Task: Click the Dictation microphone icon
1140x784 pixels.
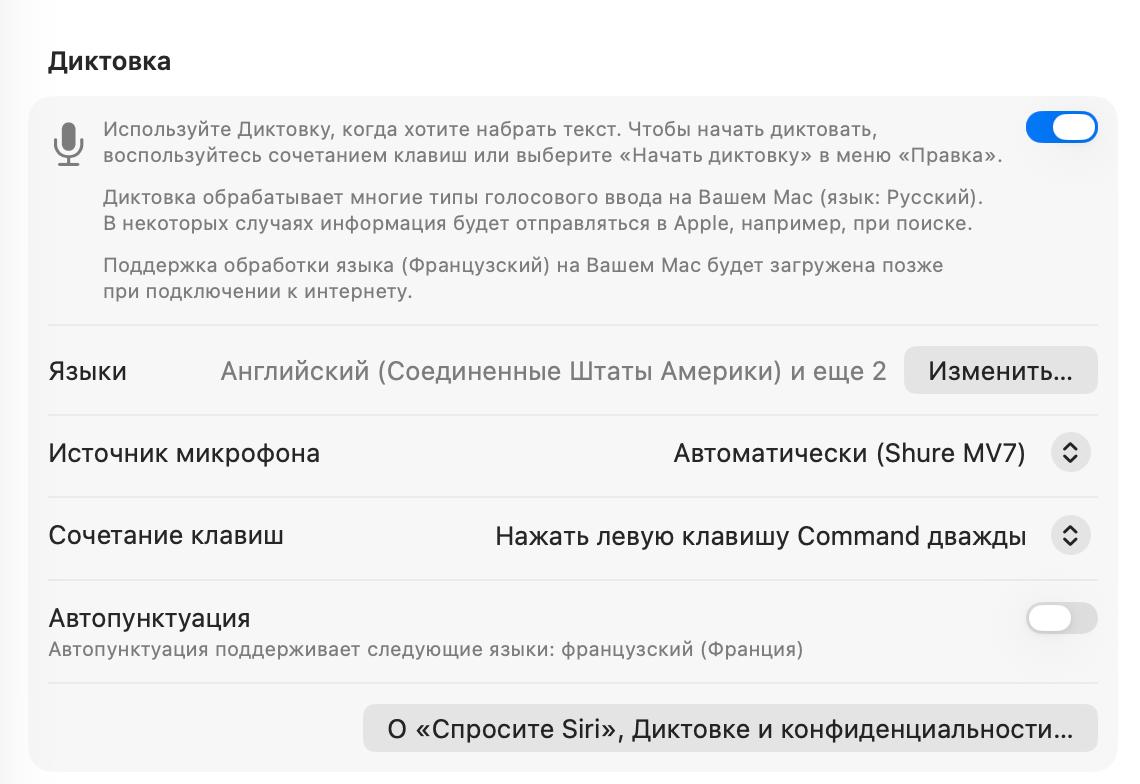Action: [68, 144]
